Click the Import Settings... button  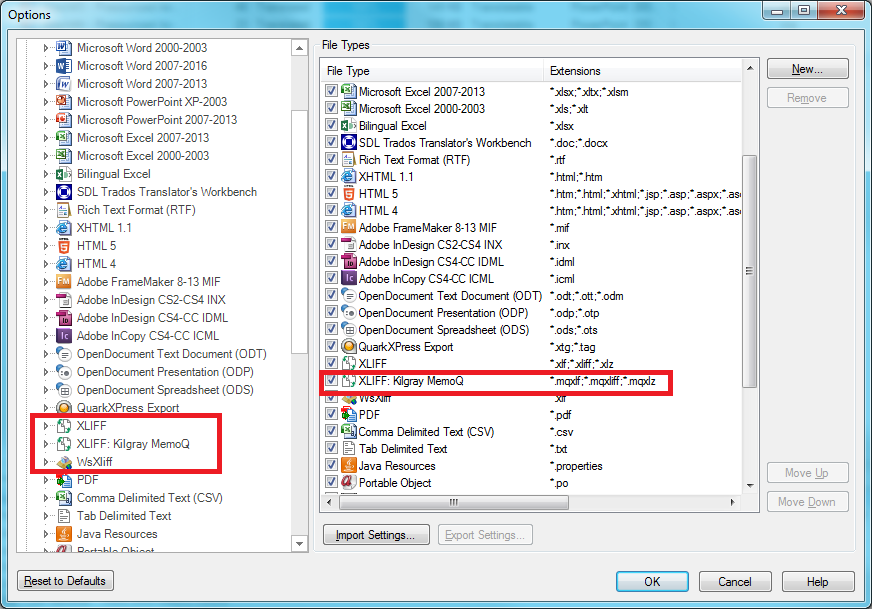376,535
